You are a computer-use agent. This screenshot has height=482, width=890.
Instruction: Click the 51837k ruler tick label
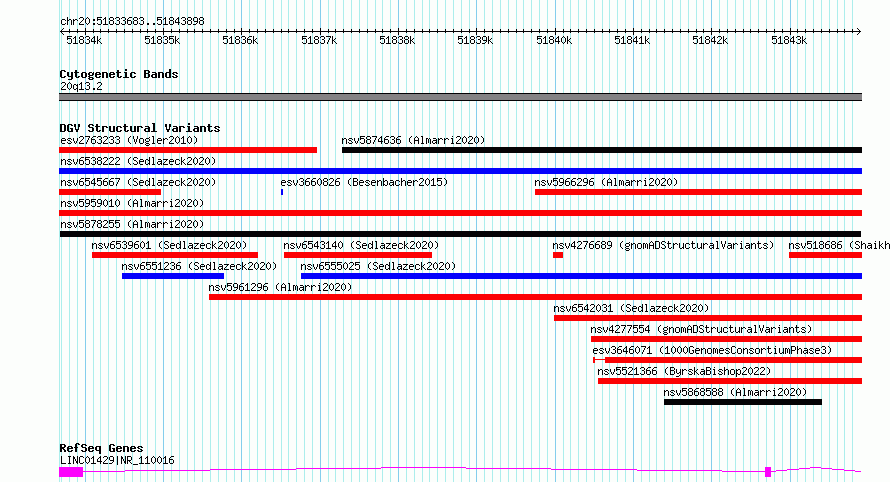(319, 41)
